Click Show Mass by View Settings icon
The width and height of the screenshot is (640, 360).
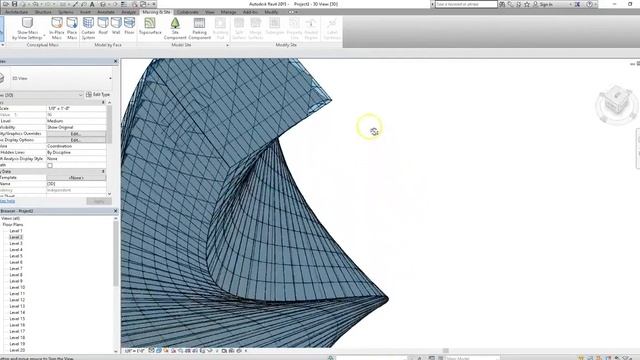click(27, 23)
